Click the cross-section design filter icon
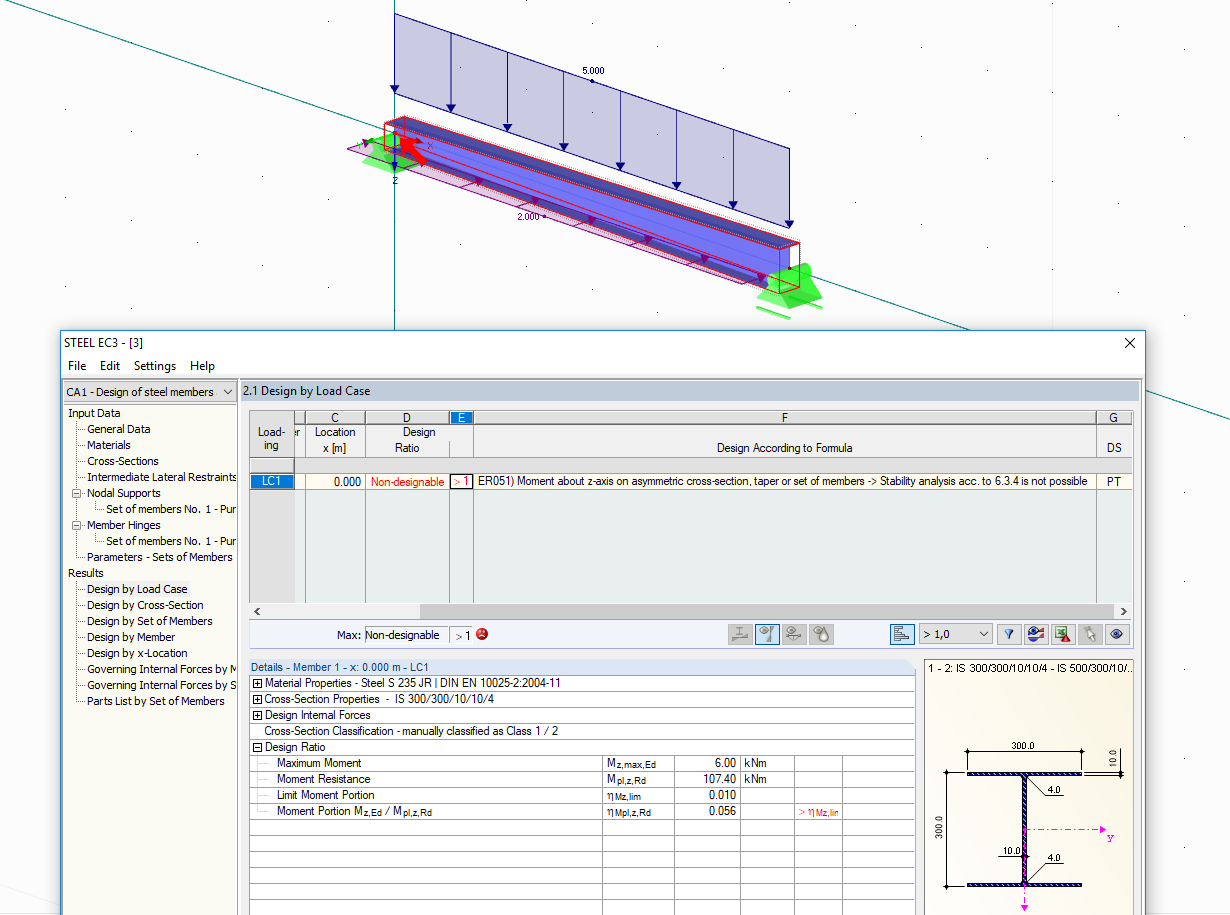 [x=740, y=634]
